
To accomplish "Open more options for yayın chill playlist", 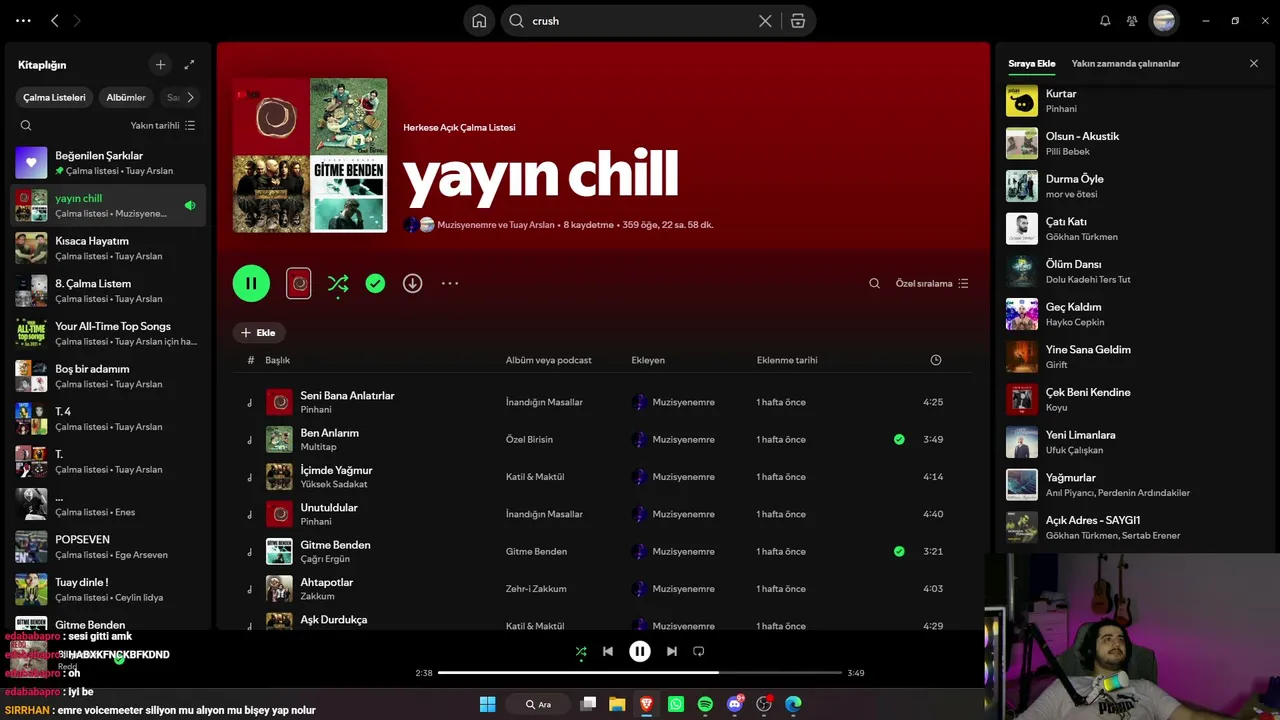I will coord(450,284).
